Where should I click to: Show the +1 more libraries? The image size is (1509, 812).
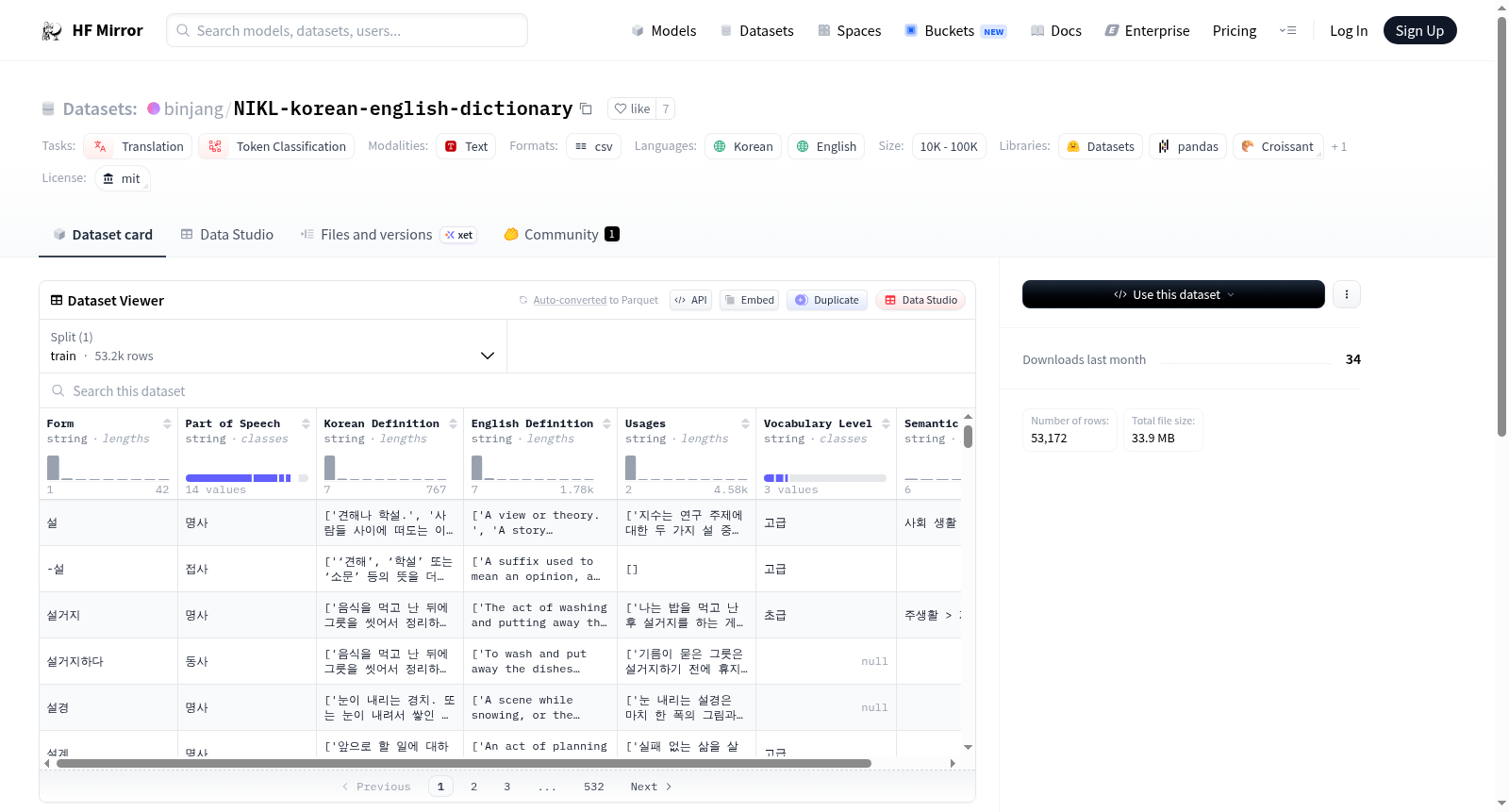1339,147
